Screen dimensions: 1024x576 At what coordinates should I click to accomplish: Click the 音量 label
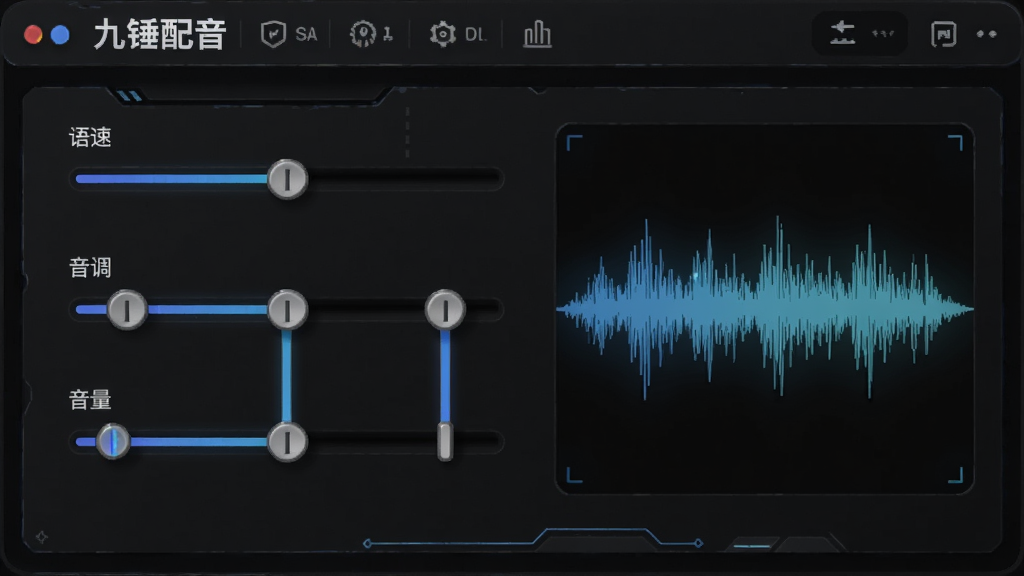pos(90,400)
